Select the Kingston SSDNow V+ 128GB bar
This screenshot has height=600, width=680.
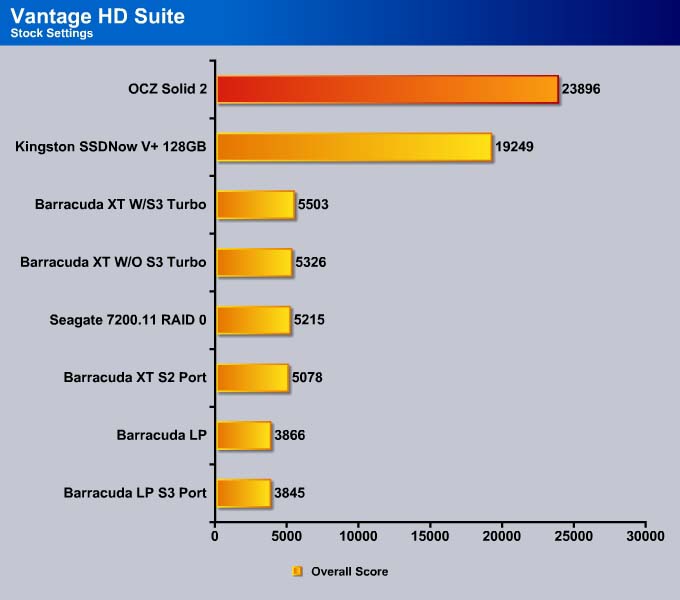click(x=355, y=147)
